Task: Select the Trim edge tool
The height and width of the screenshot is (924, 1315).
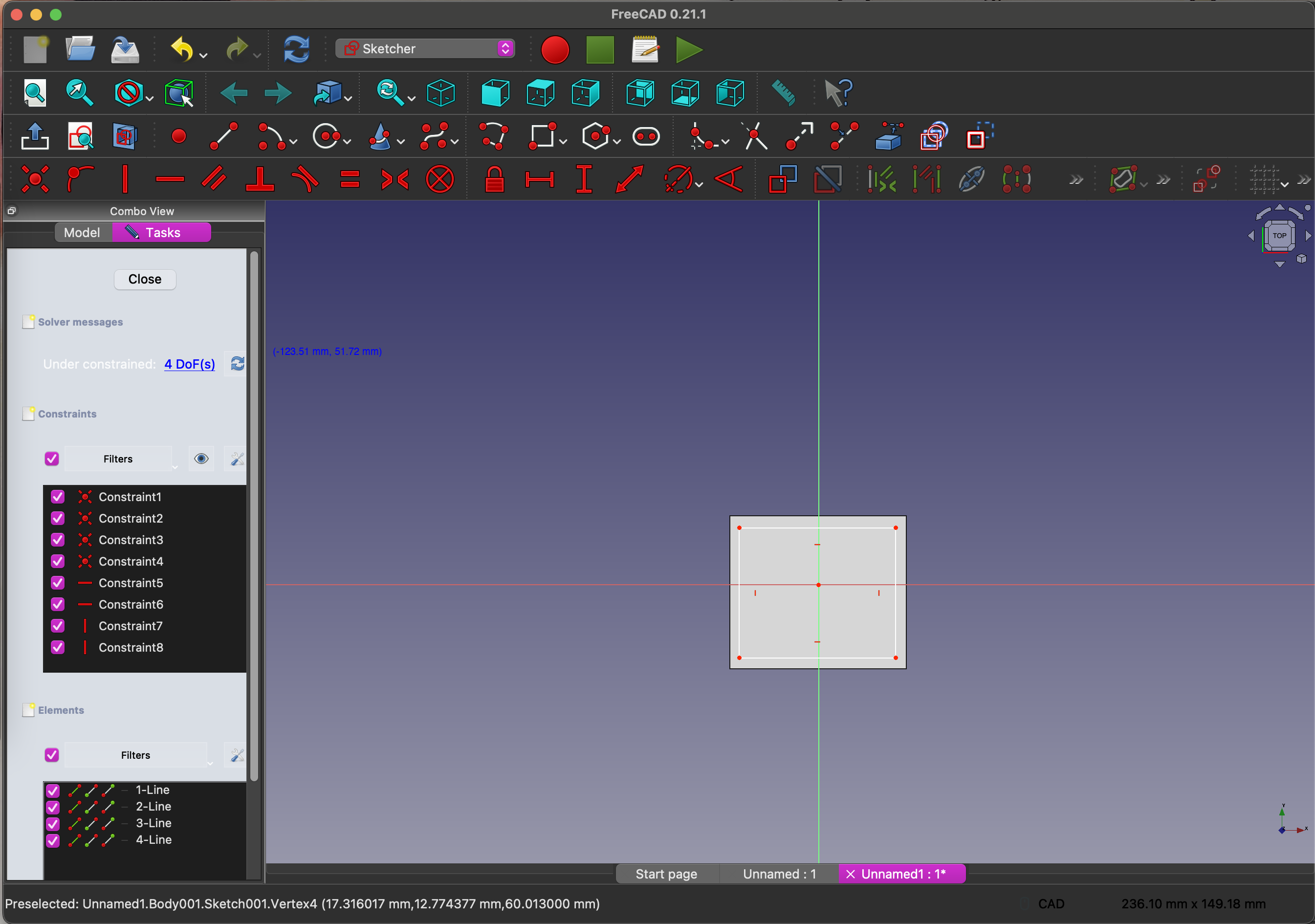Action: [x=755, y=136]
